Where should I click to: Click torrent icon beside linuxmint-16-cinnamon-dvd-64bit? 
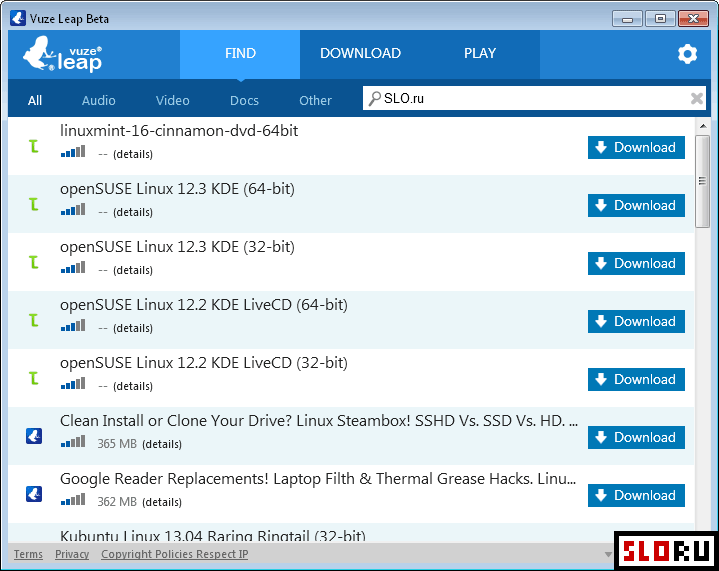[x=34, y=146]
